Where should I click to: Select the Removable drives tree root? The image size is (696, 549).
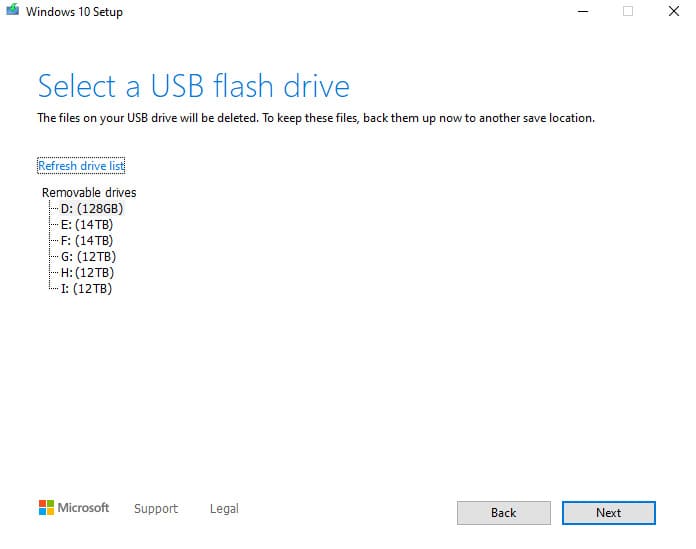tap(89, 192)
